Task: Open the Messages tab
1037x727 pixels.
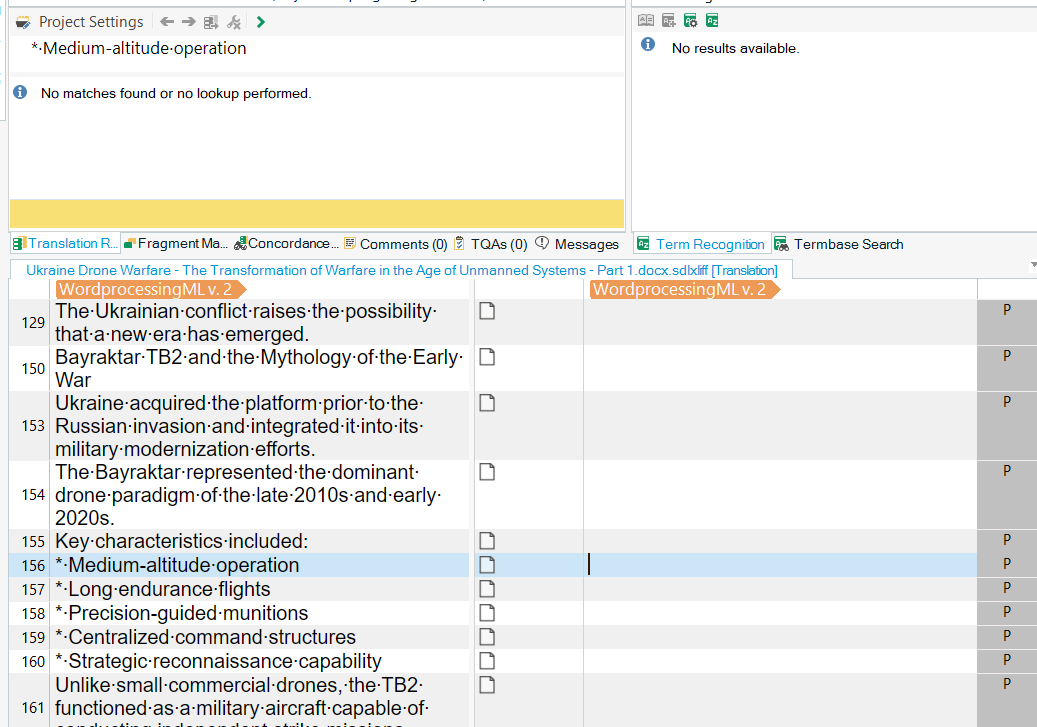Action: (577, 244)
